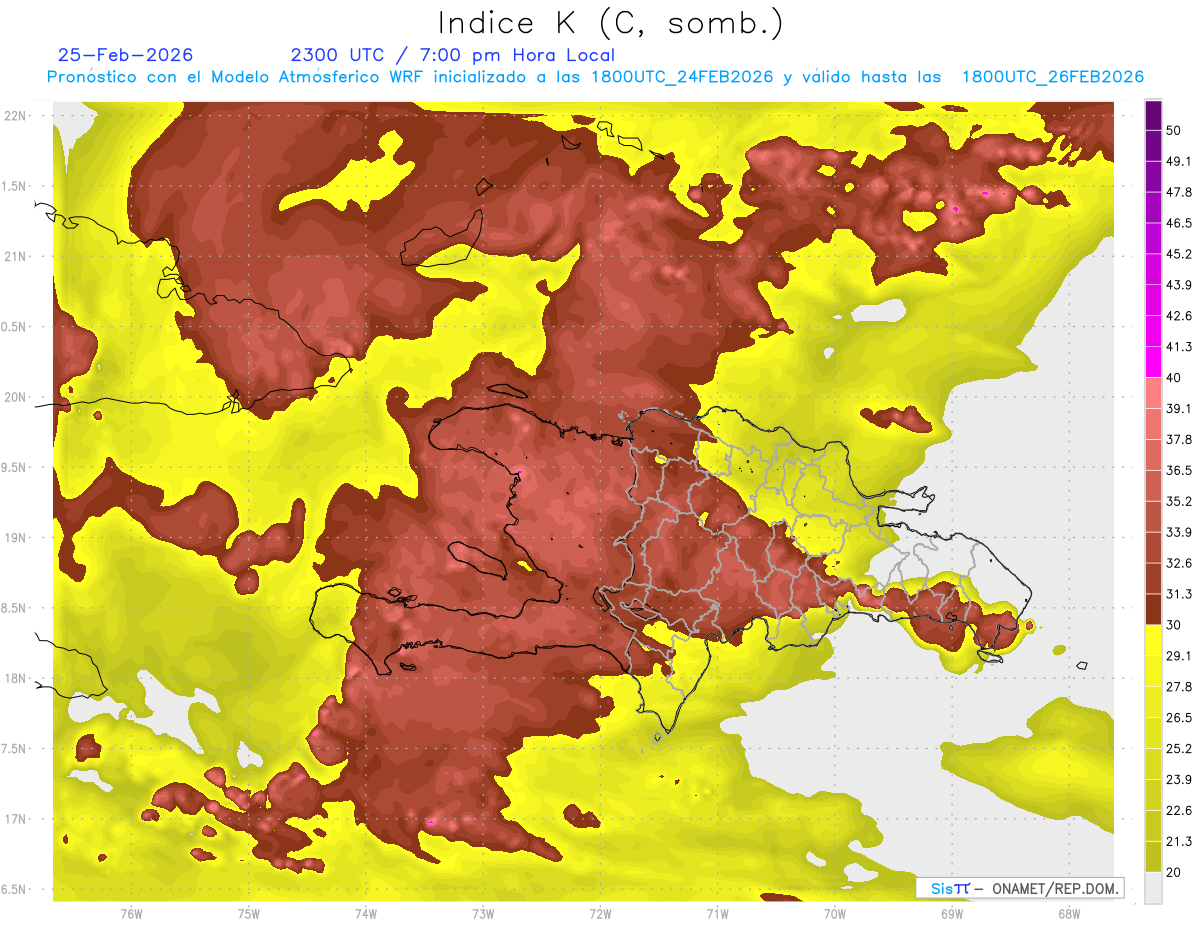Click the '69W' longitude label
1200x927 pixels.
pyautogui.click(x=952, y=914)
